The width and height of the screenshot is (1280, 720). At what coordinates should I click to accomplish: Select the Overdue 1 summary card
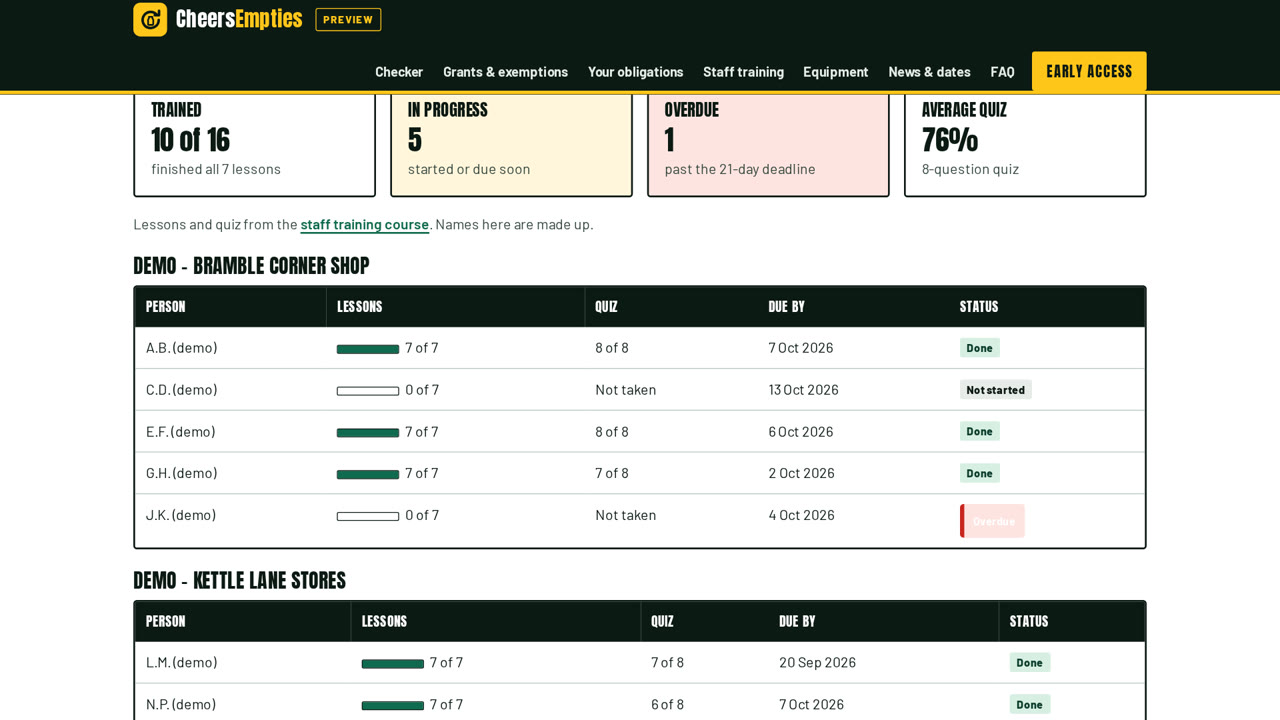pyautogui.click(x=768, y=144)
